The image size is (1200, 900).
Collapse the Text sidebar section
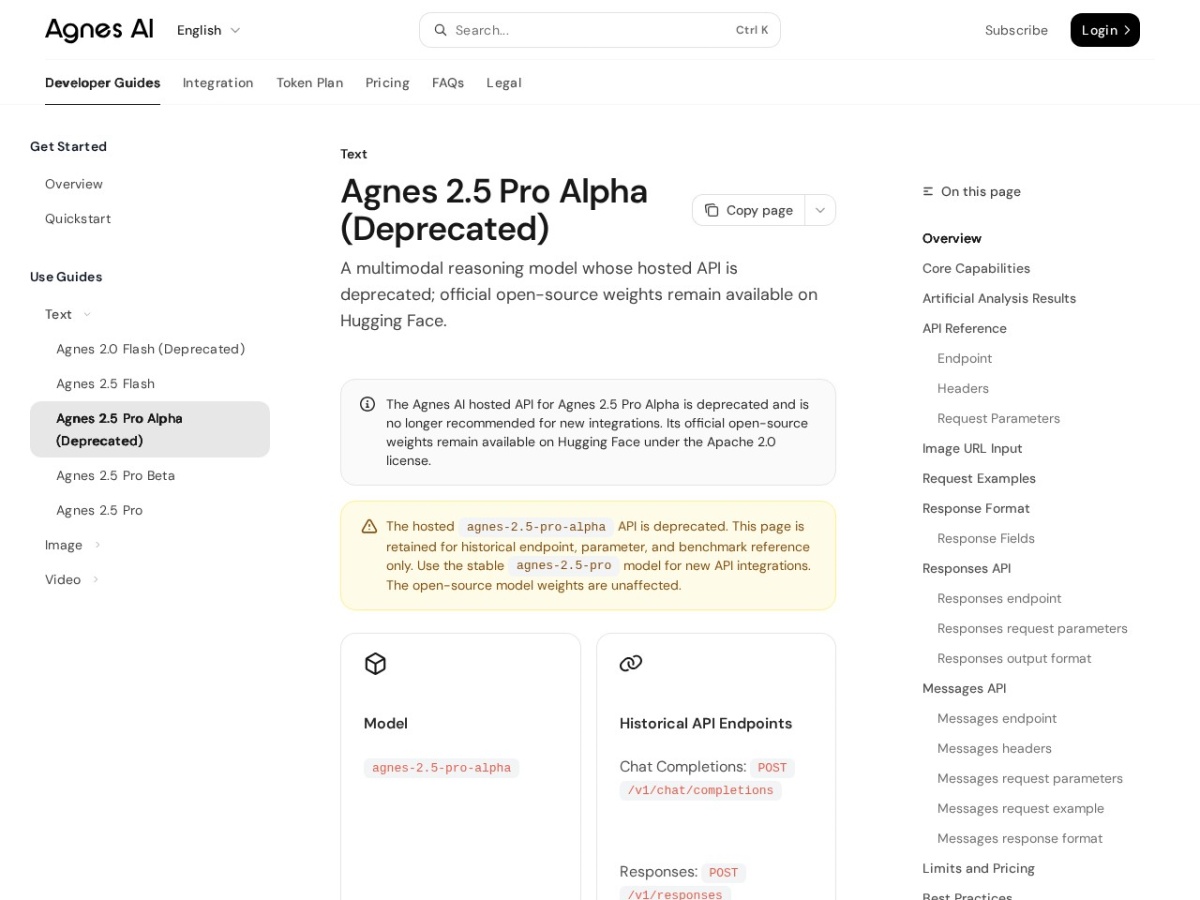(69, 314)
